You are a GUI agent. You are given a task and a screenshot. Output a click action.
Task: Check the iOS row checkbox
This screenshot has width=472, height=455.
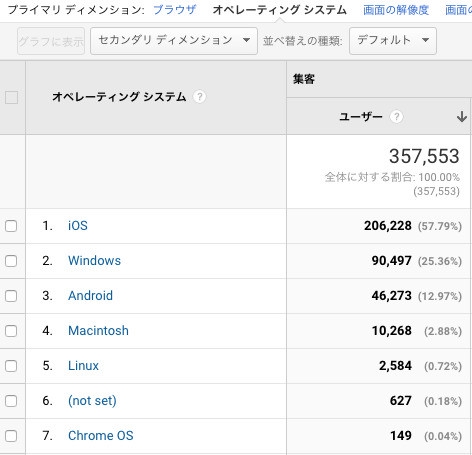[11, 226]
